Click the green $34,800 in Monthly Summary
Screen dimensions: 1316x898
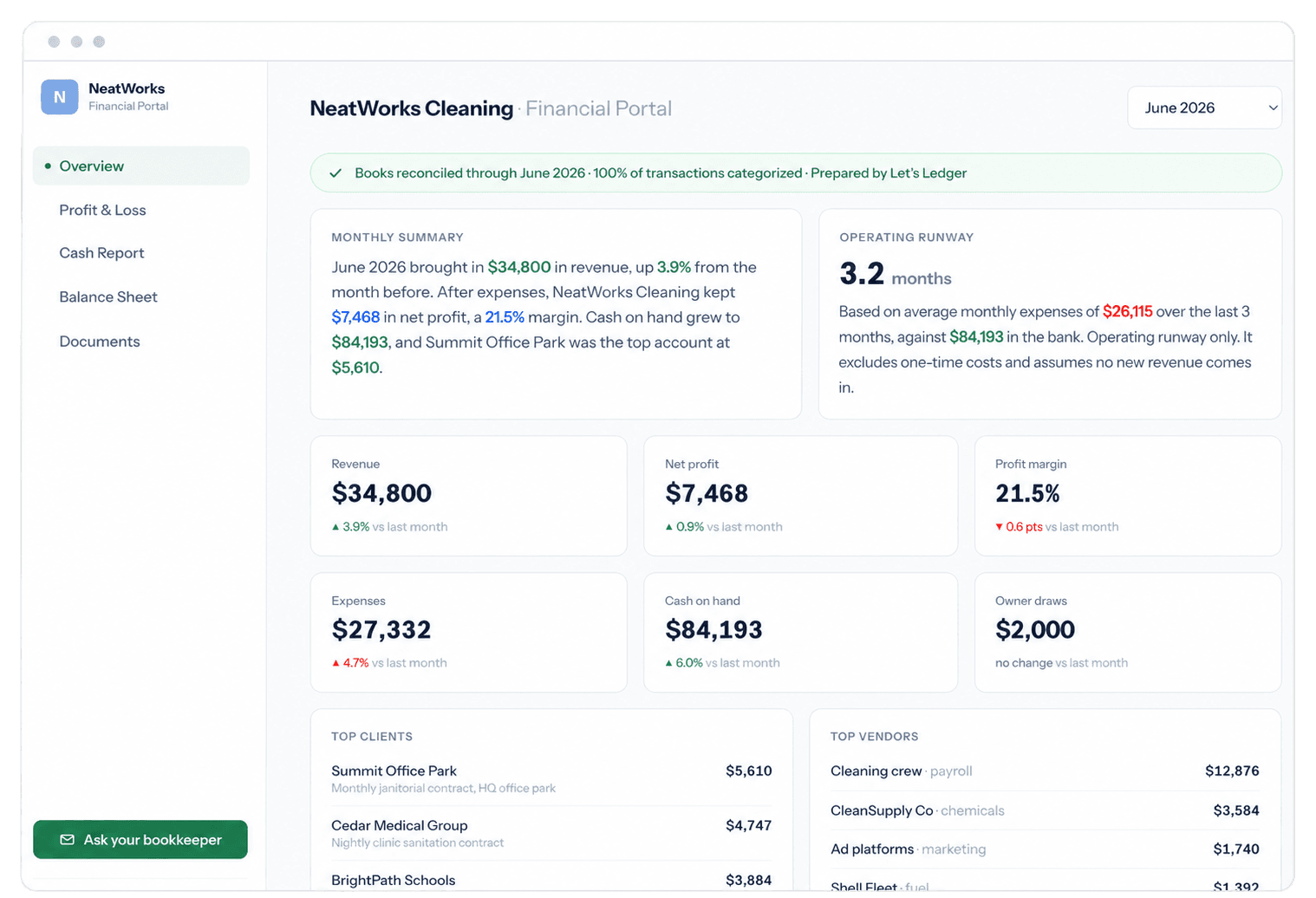[x=519, y=267]
